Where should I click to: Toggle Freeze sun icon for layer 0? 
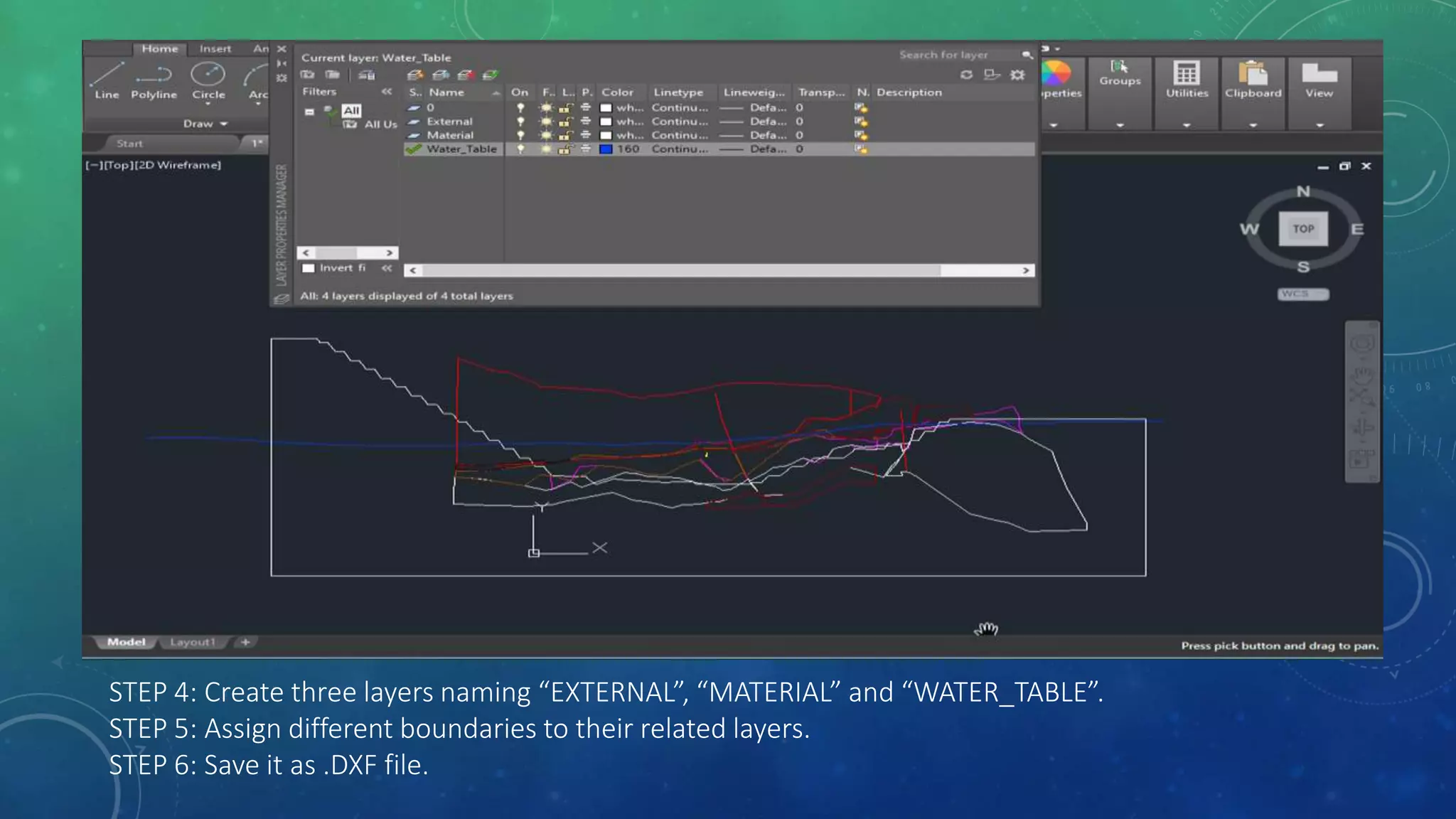[x=546, y=108]
